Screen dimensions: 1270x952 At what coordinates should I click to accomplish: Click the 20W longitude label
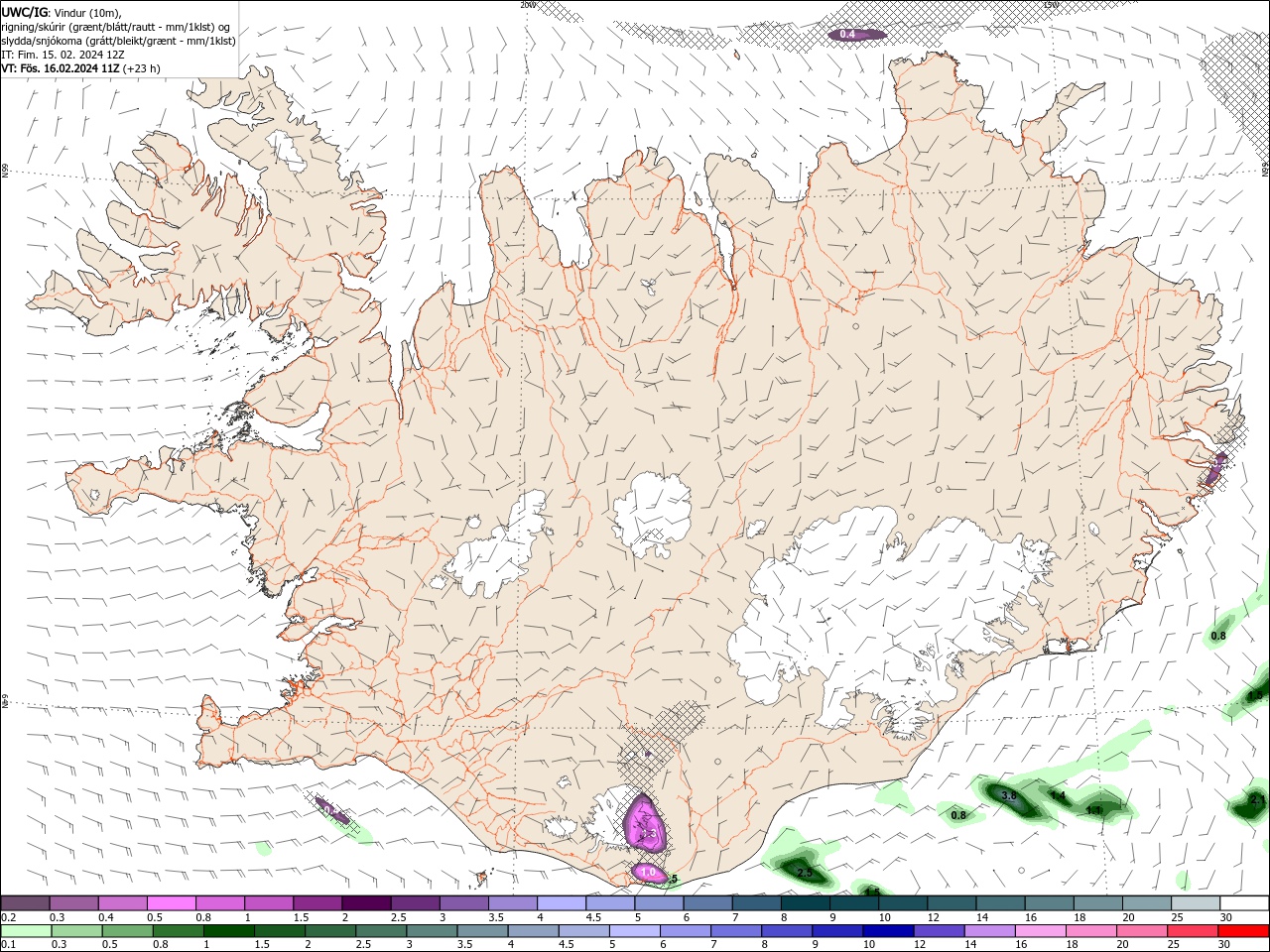click(526, 5)
